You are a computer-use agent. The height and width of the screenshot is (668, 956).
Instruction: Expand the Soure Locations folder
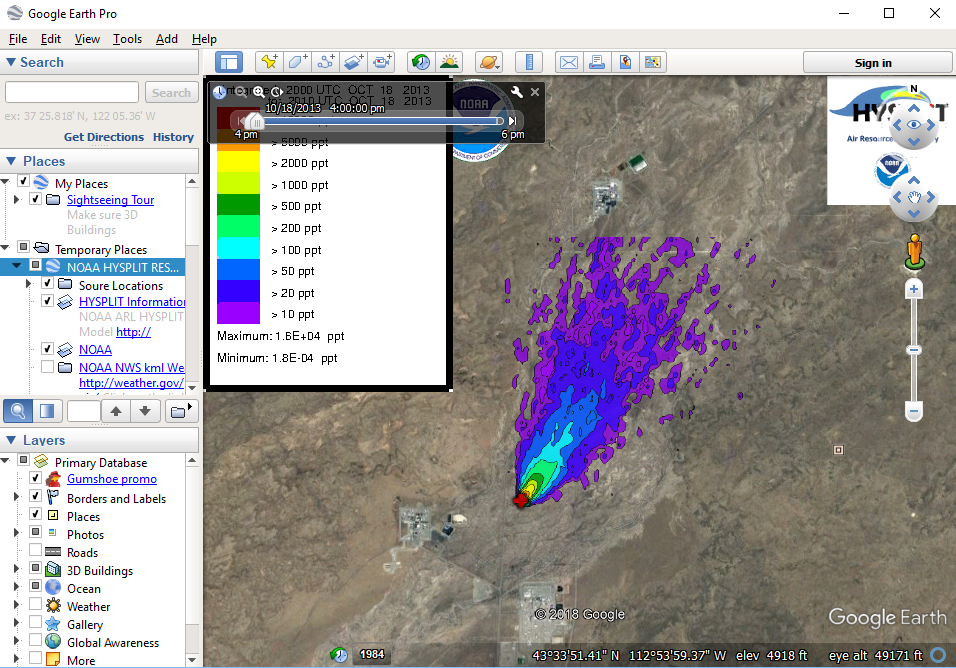(29, 284)
